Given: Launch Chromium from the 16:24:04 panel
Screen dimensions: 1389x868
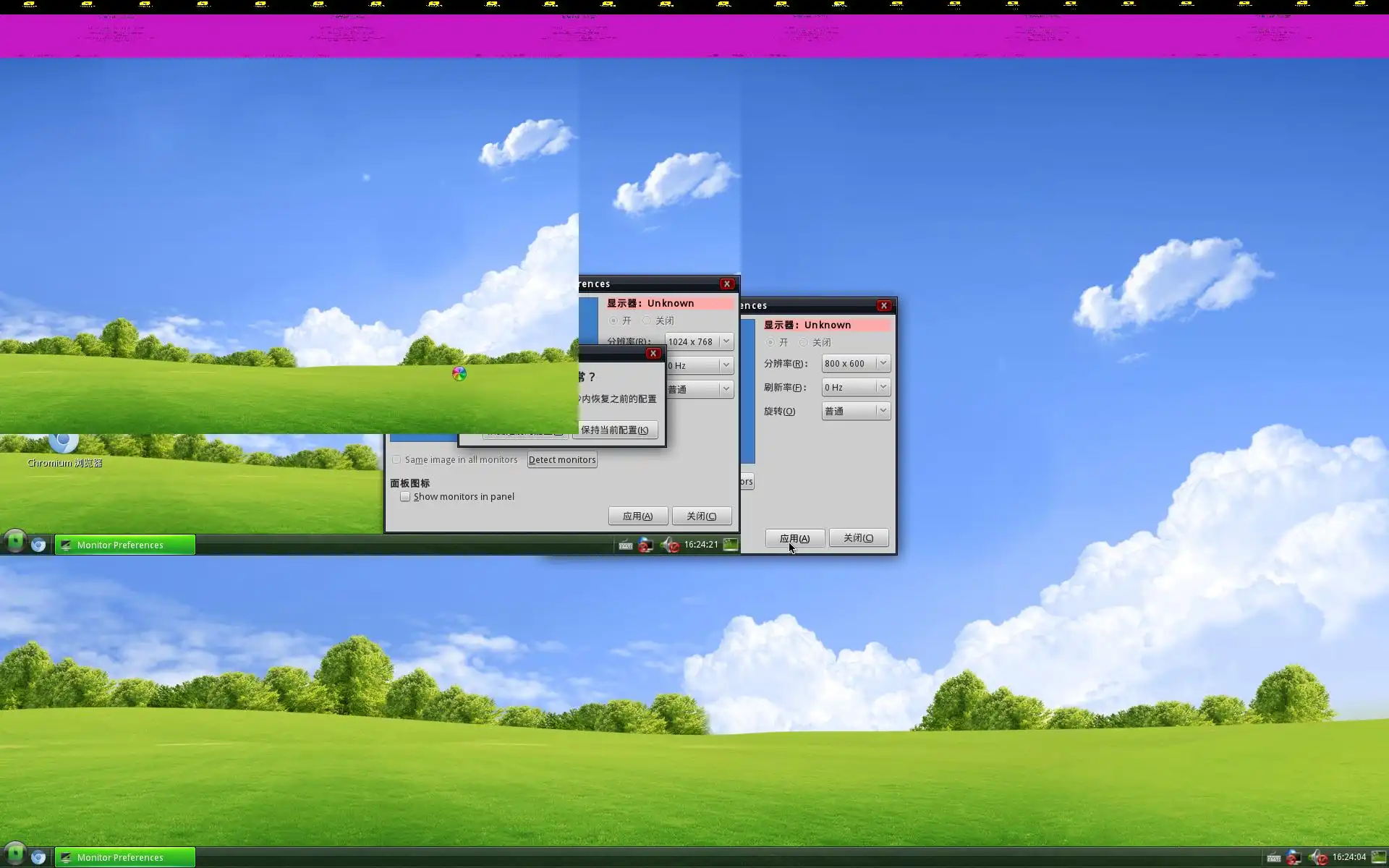Looking at the screenshot, I should (38, 857).
